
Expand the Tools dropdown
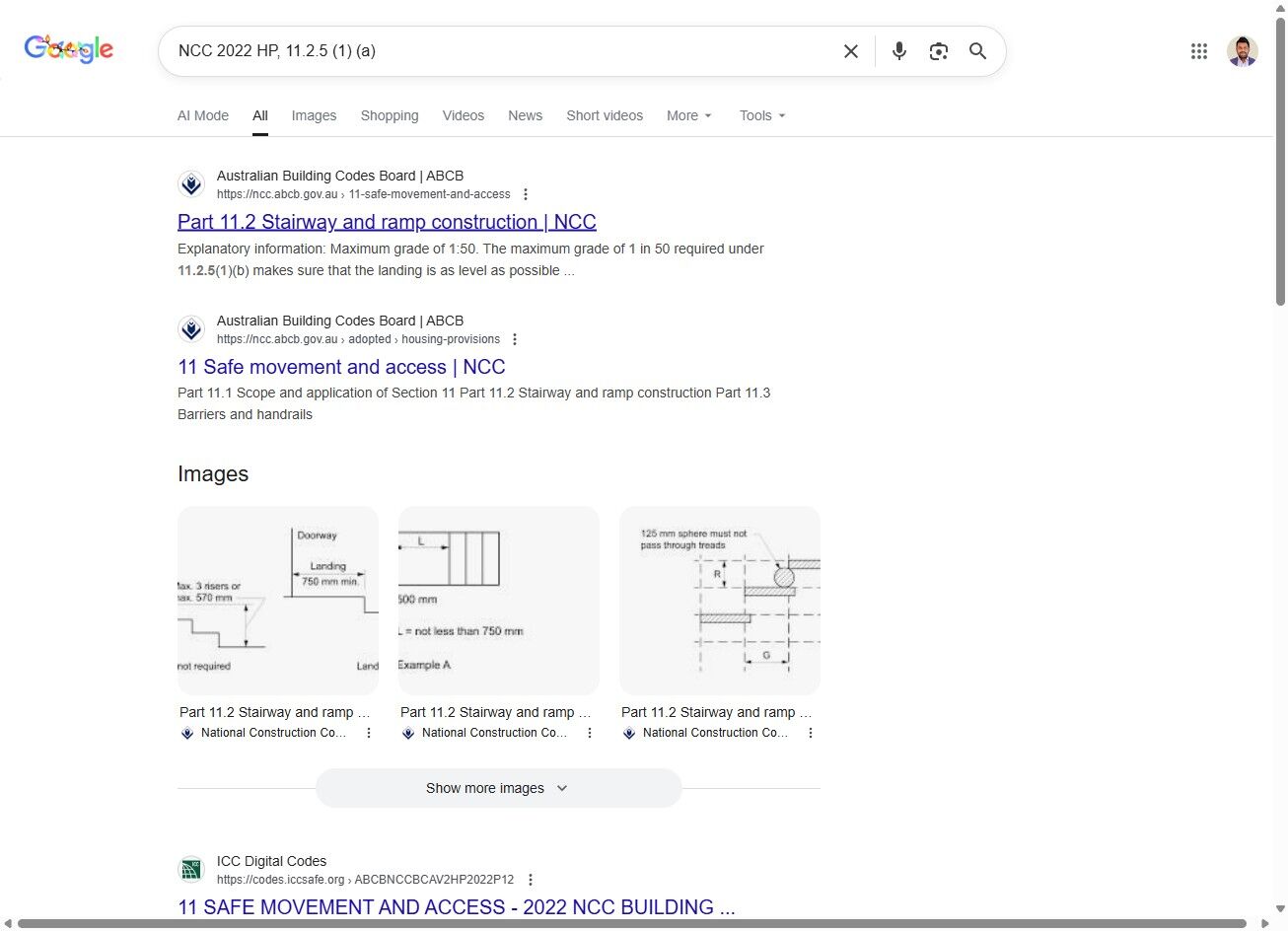tap(762, 115)
